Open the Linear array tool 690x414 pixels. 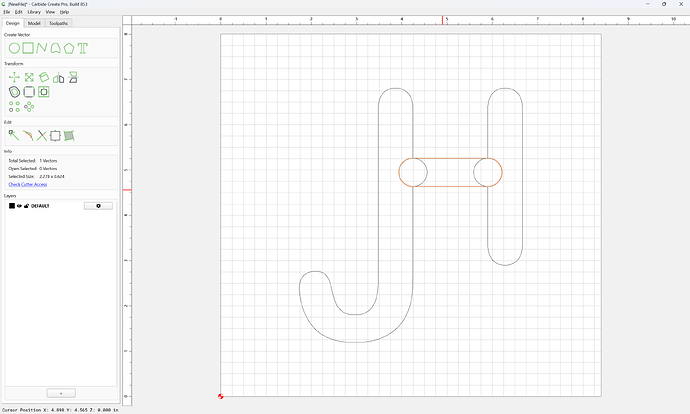14,106
